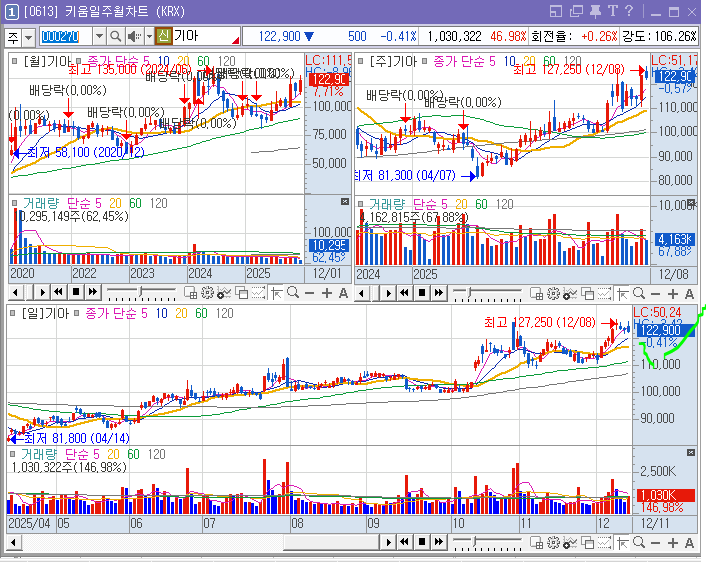Fast-forward monthly chart playback

(x=93, y=293)
